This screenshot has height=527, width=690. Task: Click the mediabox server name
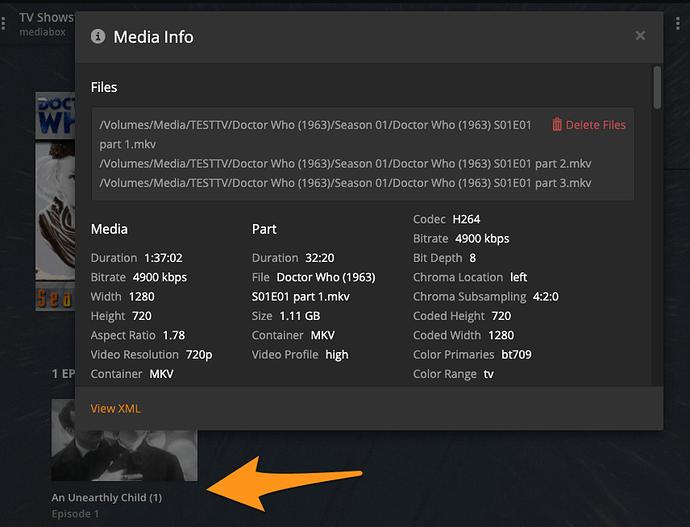(41, 32)
